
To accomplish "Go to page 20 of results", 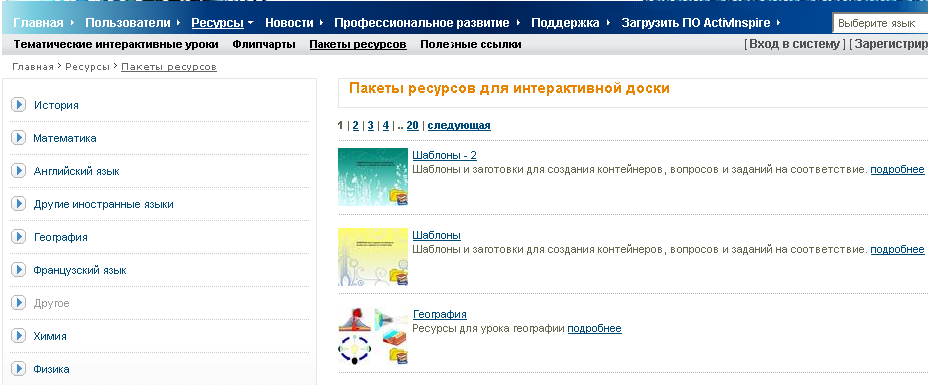I will [x=413, y=125].
